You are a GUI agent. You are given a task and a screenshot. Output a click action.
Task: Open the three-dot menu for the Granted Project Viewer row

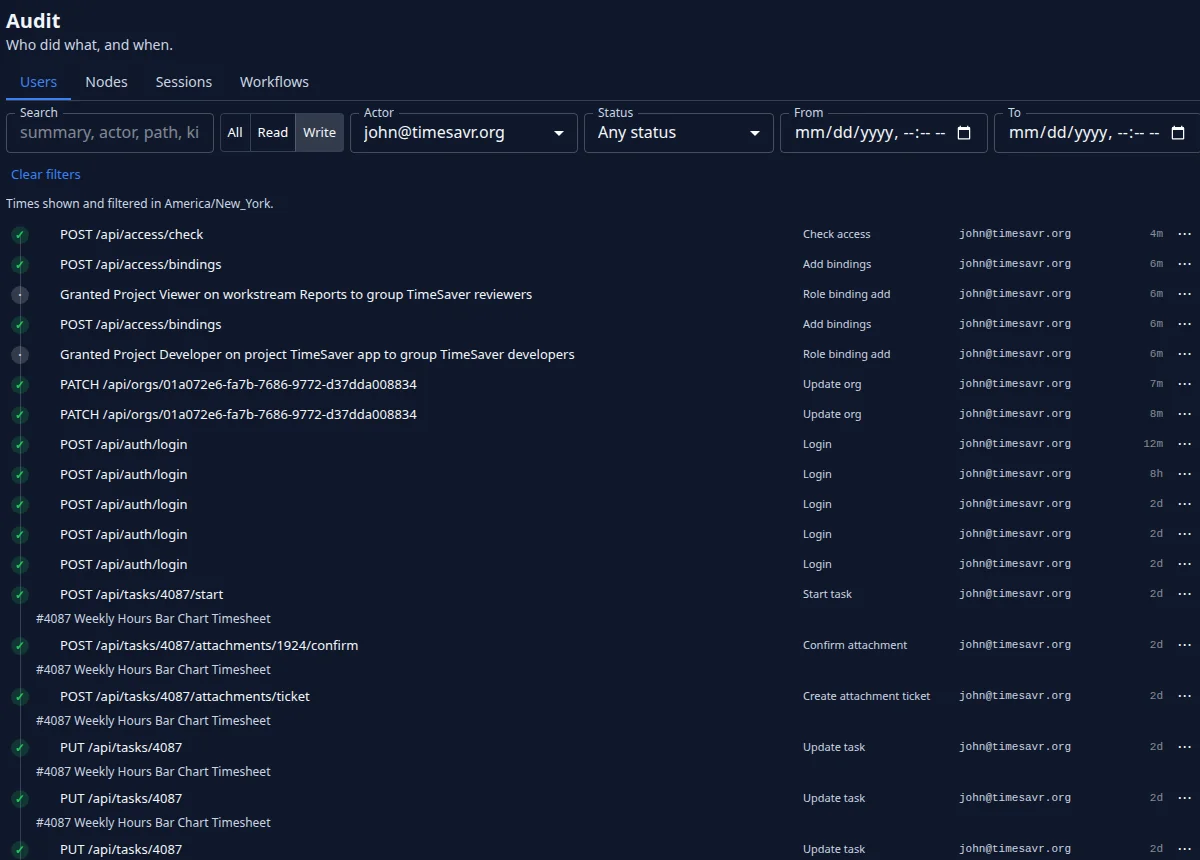click(x=1185, y=294)
